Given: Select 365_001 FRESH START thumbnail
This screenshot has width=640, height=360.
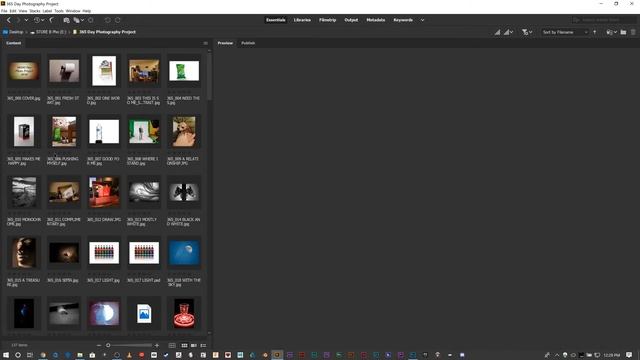Looking at the screenshot, I should 64,71.
